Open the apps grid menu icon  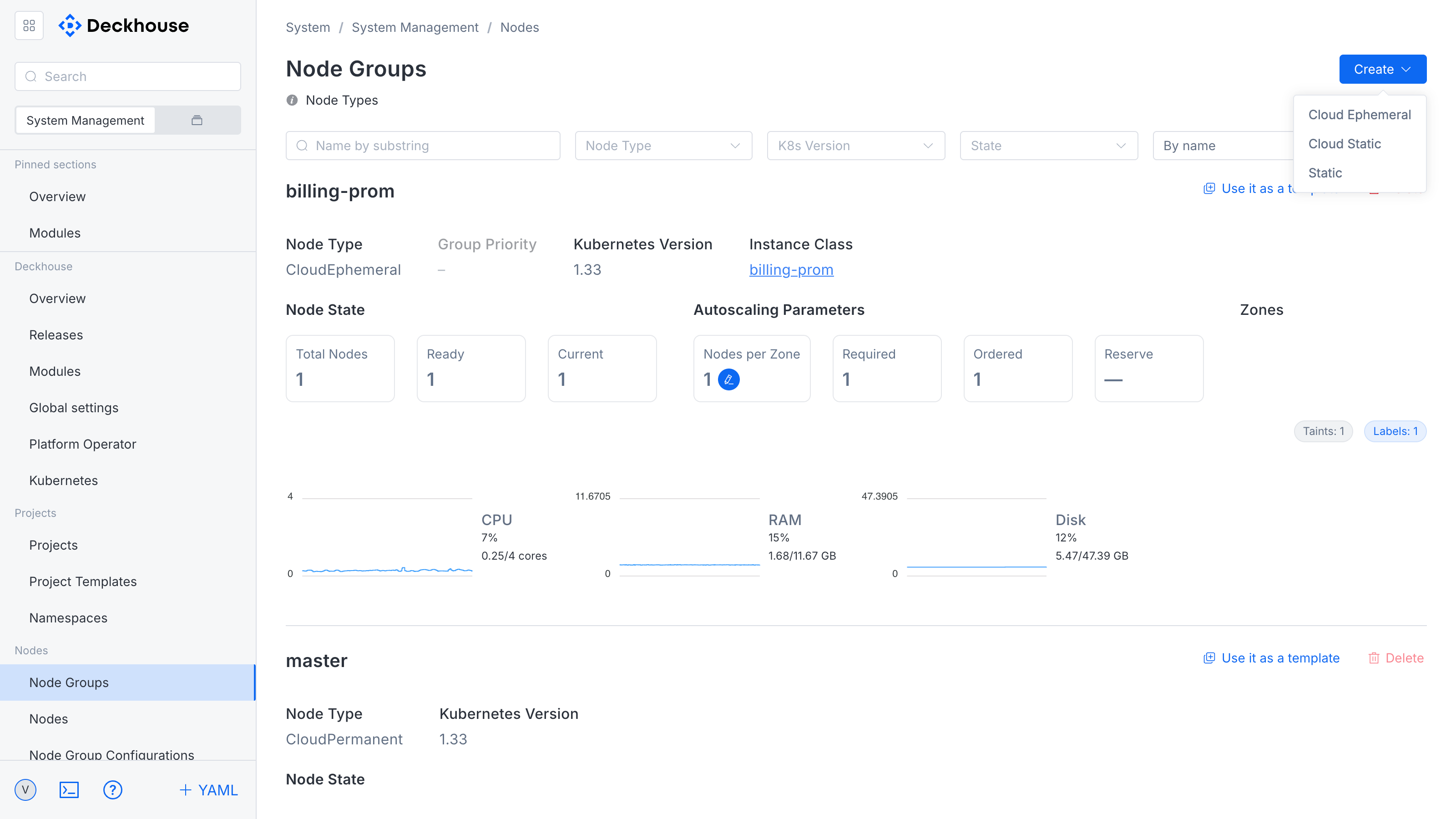click(x=29, y=25)
